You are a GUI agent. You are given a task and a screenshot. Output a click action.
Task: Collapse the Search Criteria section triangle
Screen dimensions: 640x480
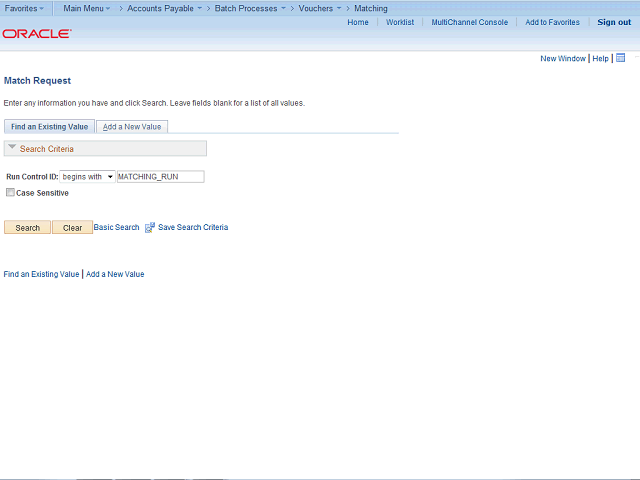point(12,147)
